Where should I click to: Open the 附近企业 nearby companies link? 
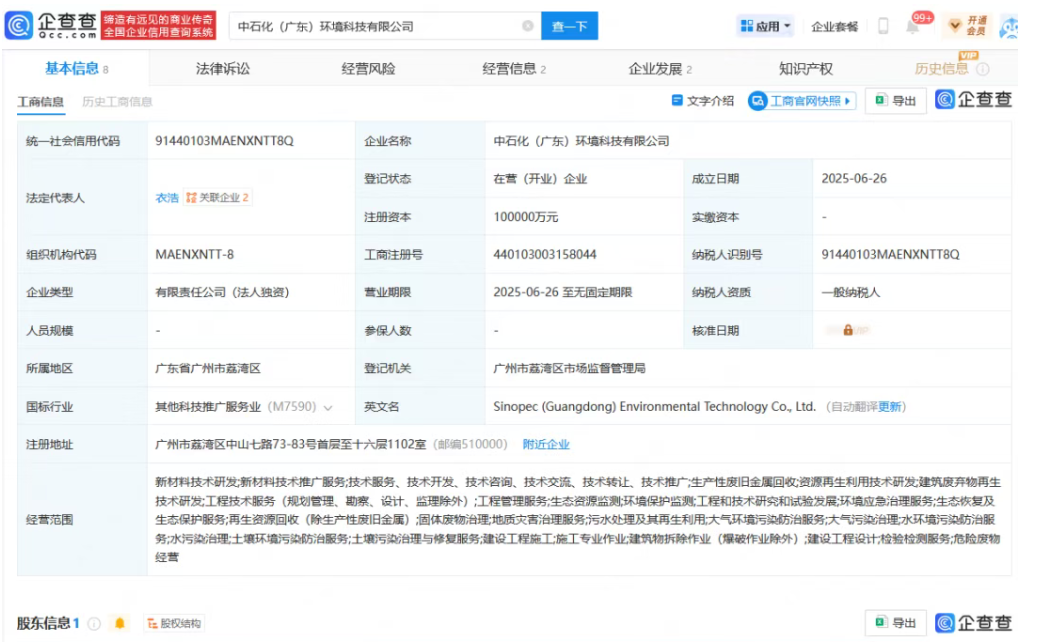[546, 444]
